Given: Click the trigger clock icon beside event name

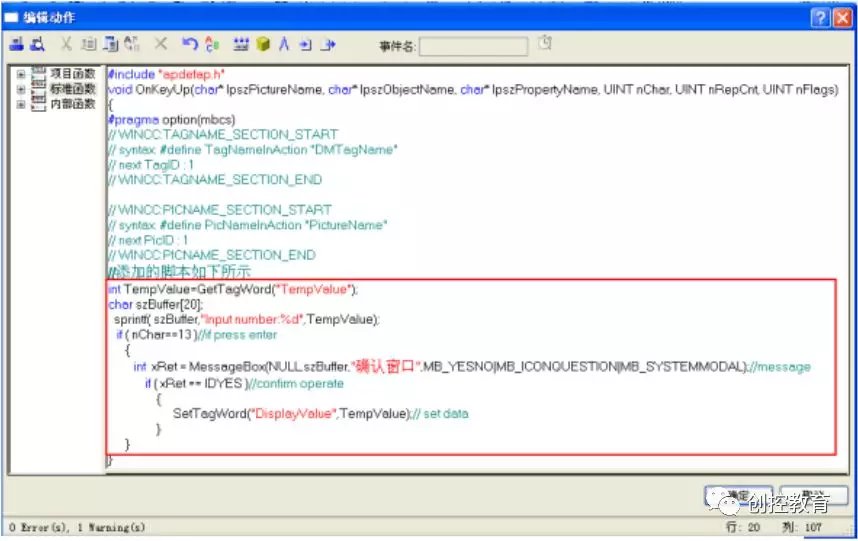Looking at the screenshot, I should tap(544, 43).
